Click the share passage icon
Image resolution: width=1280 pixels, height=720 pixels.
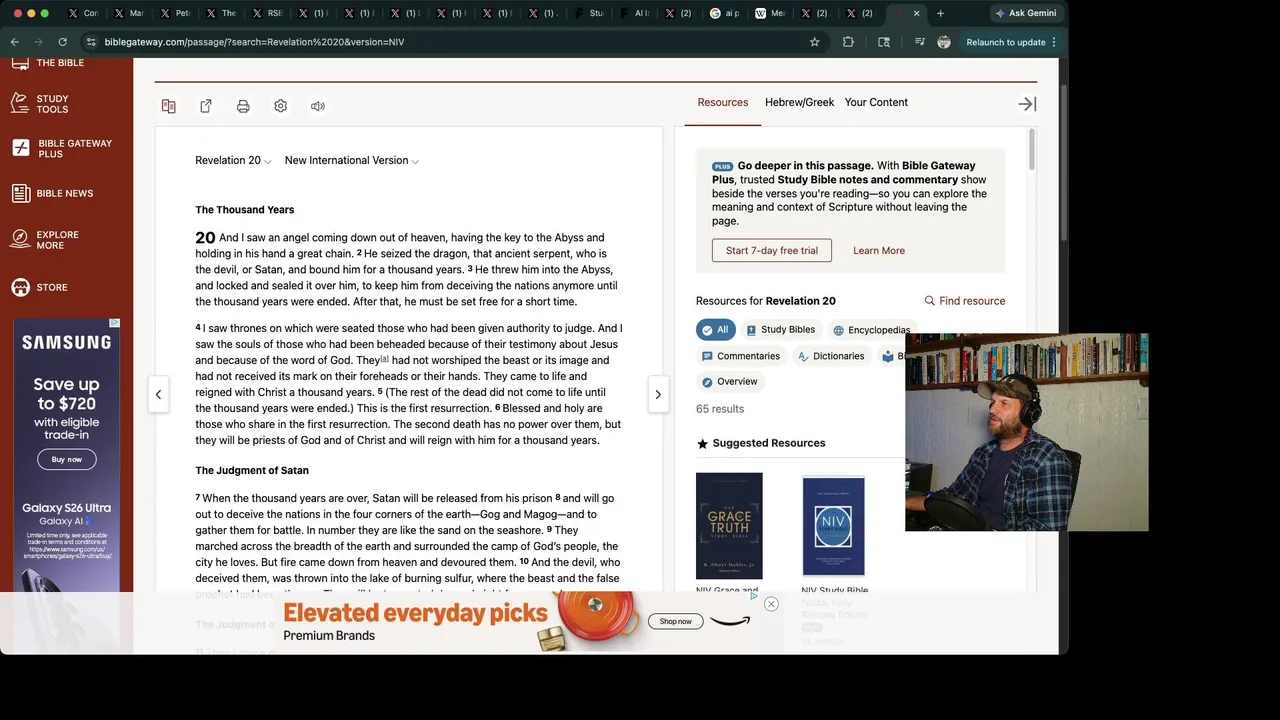point(206,106)
